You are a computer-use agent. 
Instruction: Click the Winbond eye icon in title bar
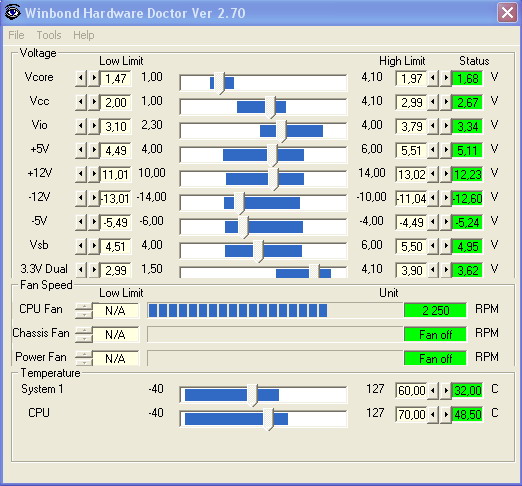(13, 13)
